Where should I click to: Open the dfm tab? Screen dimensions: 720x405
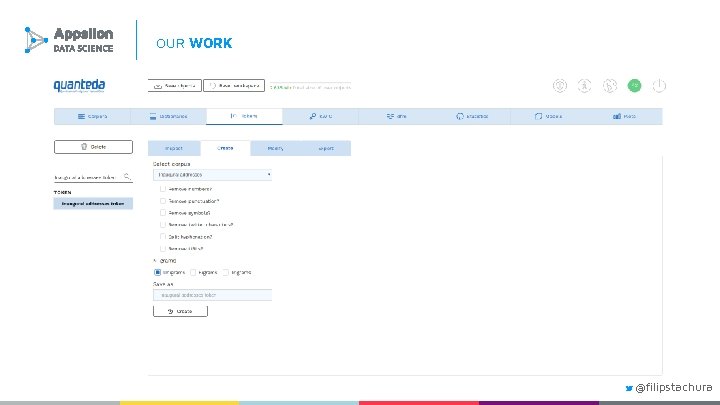(397, 116)
